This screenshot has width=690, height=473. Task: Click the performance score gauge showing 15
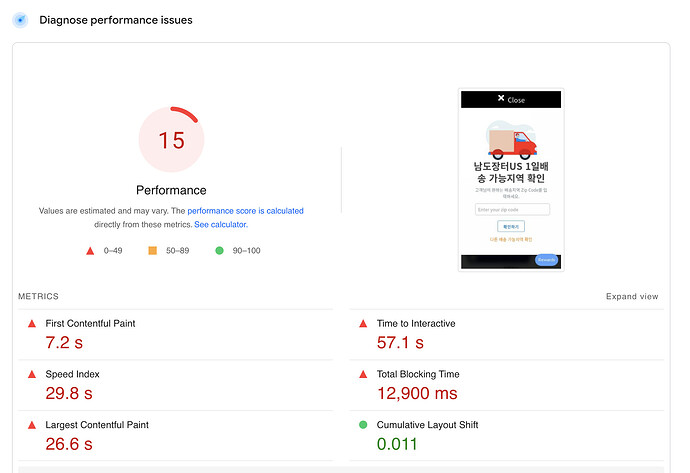[x=171, y=139]
